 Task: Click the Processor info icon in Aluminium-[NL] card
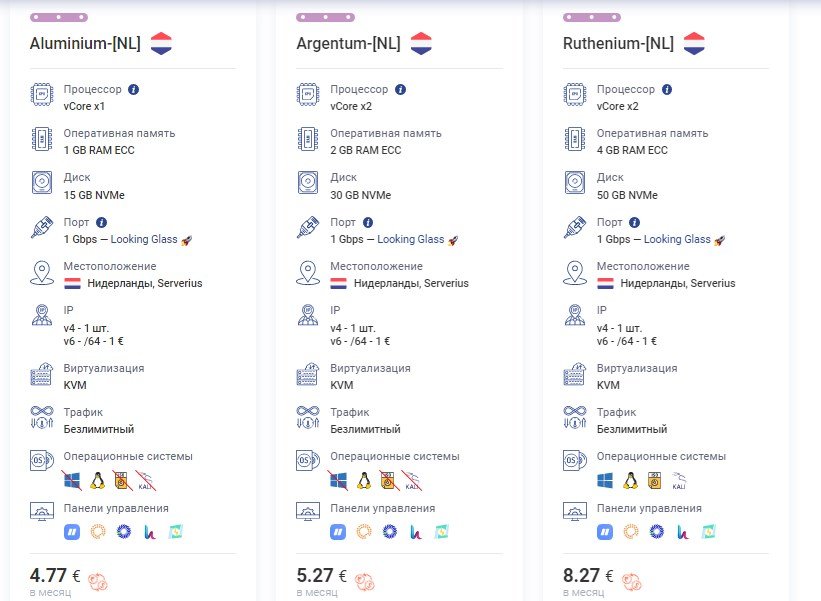(x=134, y=90)
